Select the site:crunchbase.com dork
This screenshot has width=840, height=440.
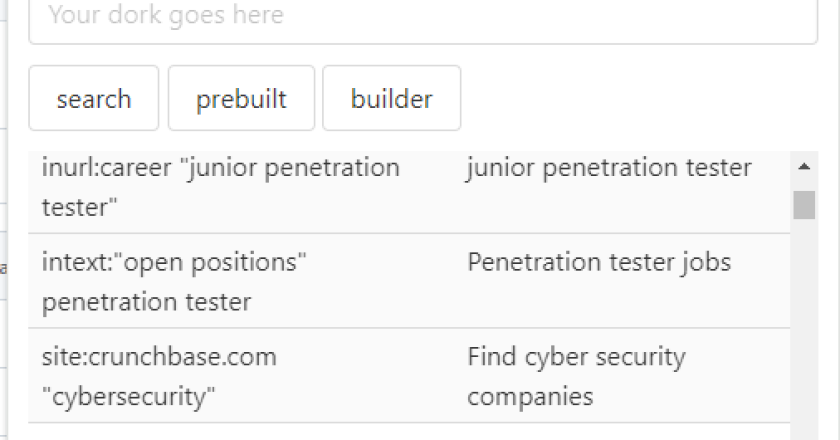click(160, 375)
